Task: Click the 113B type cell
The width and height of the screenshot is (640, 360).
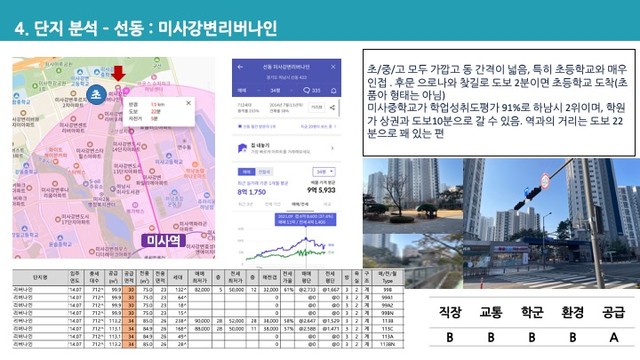Action: click(387, 321)
